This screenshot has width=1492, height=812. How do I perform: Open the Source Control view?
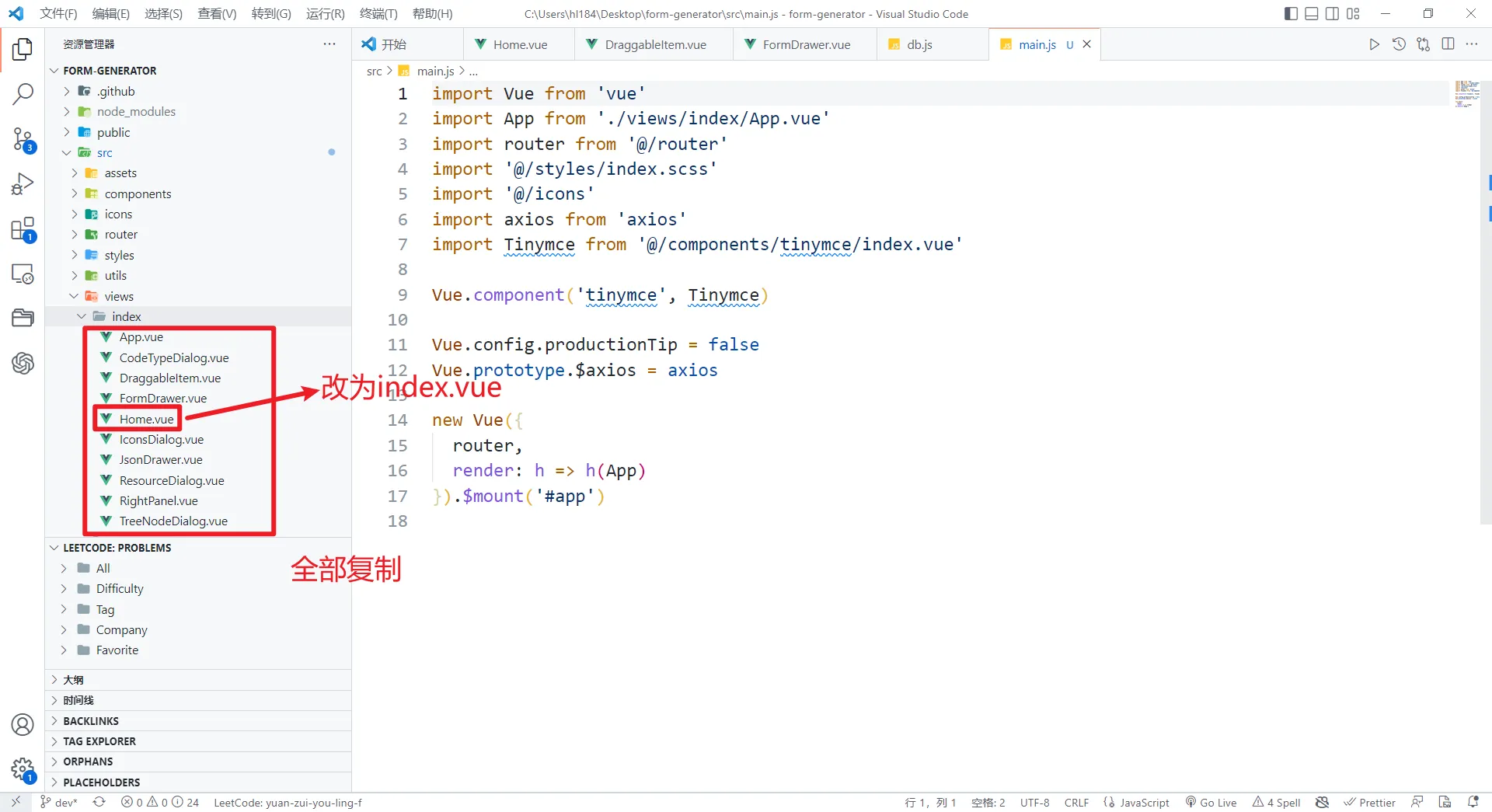point(23,140)
